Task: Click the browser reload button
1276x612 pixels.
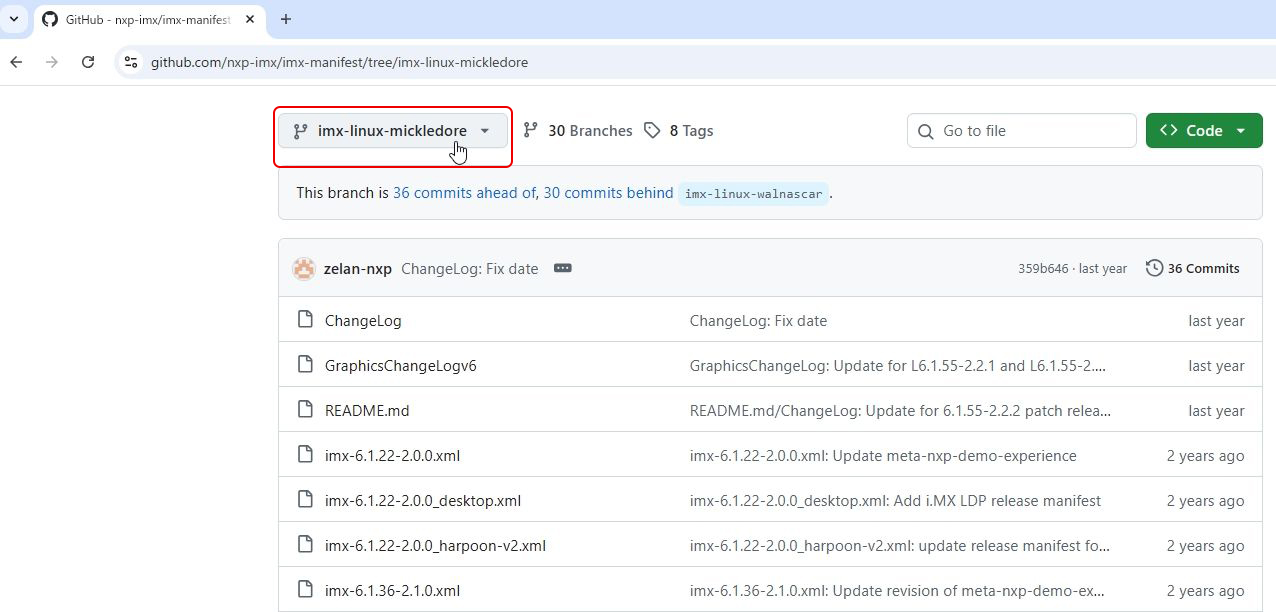Action: tap(88, 62)
